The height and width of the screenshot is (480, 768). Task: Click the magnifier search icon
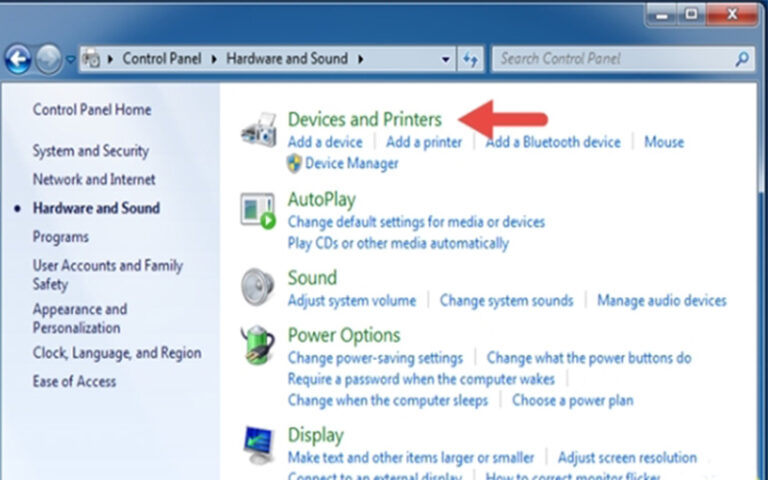point(743,59)
